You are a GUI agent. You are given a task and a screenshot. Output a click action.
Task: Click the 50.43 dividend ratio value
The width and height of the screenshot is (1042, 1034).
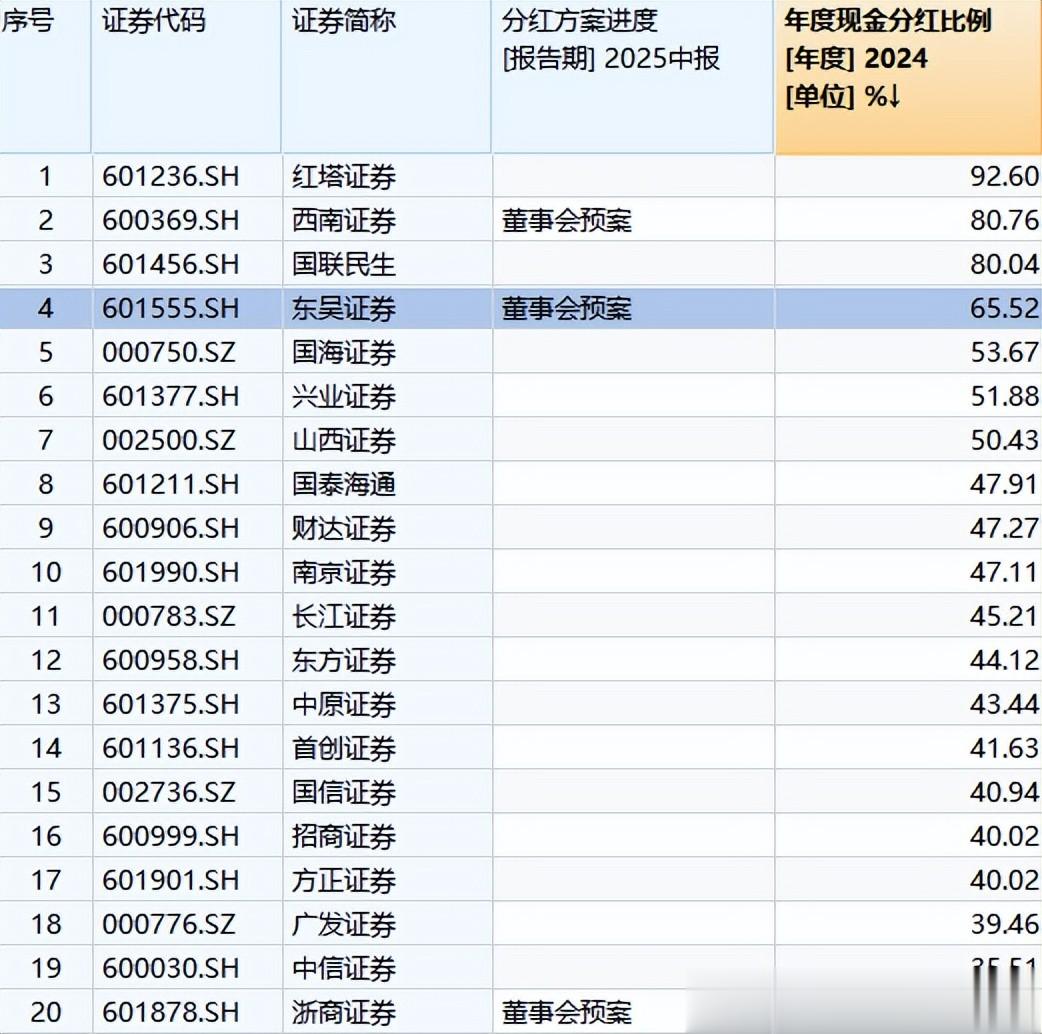(x=1004, y=441)
